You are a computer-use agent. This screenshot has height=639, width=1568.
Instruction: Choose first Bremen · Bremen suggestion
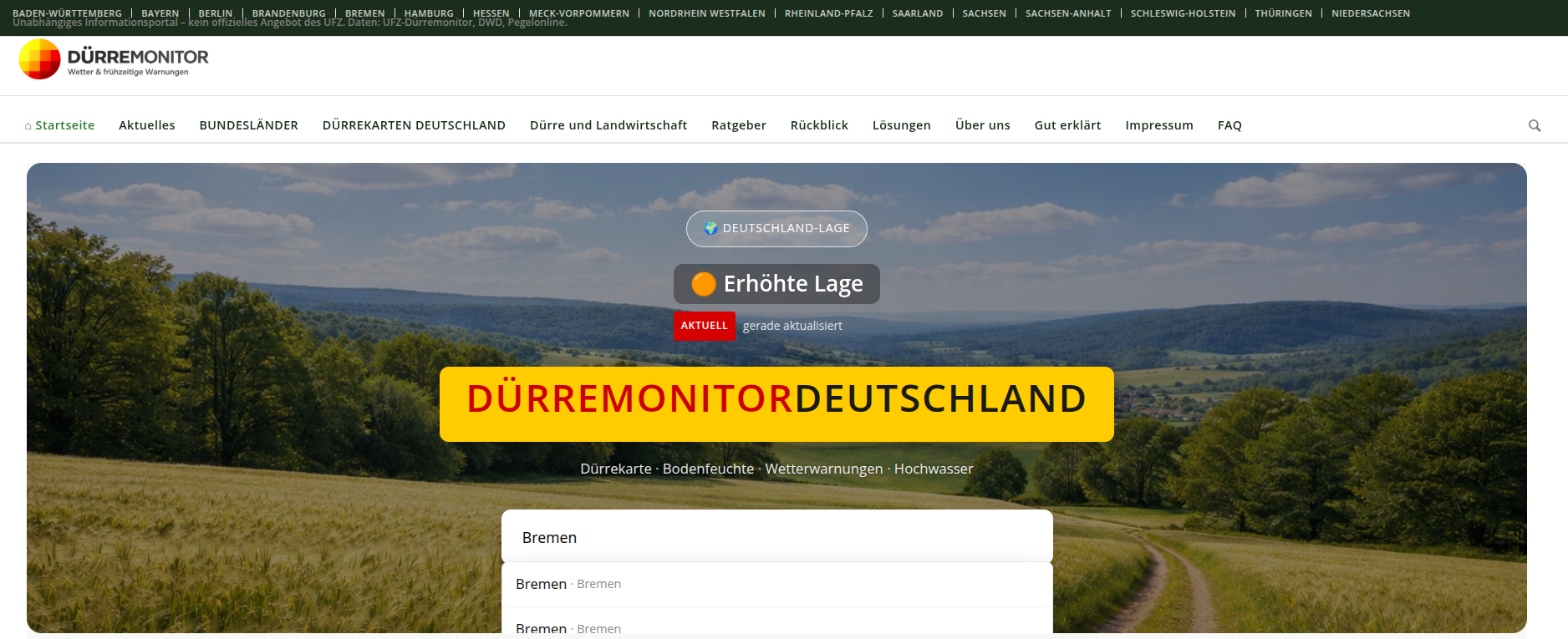coord(776,584)
